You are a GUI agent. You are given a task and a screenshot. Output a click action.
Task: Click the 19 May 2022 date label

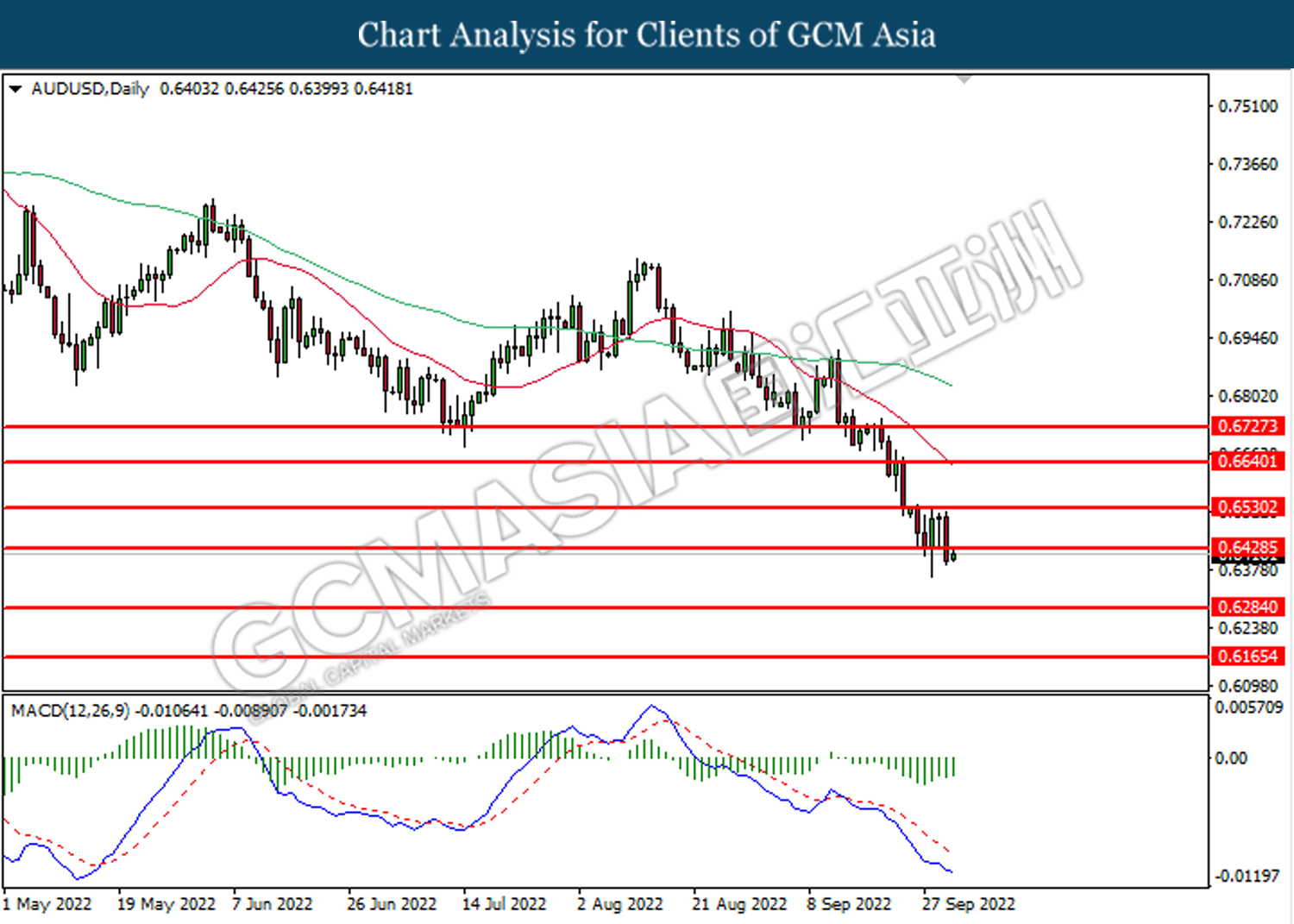pyautogui.click(x=166, y=904)
